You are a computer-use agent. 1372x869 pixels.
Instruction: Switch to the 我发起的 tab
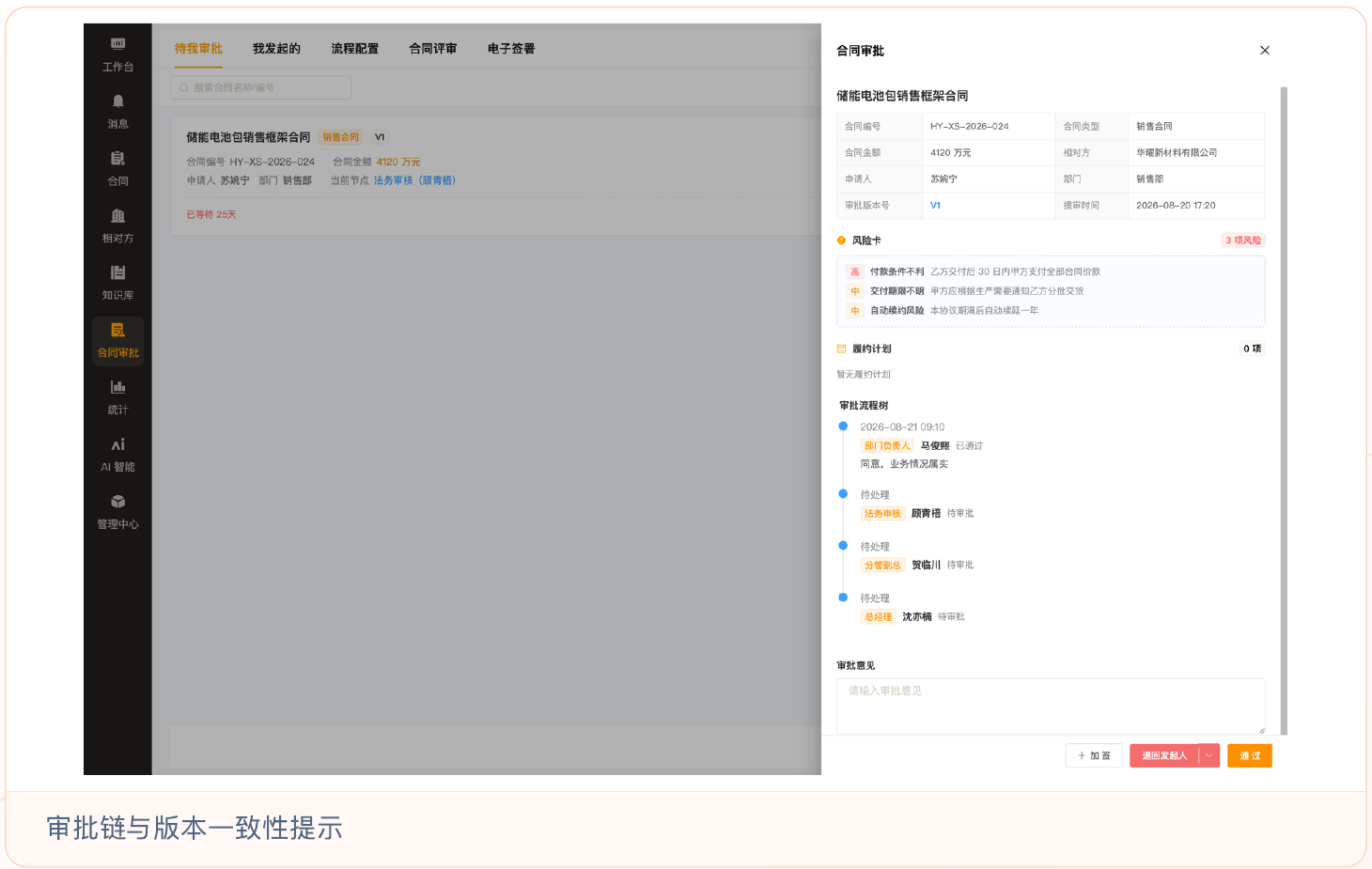(x=276, y=49)
